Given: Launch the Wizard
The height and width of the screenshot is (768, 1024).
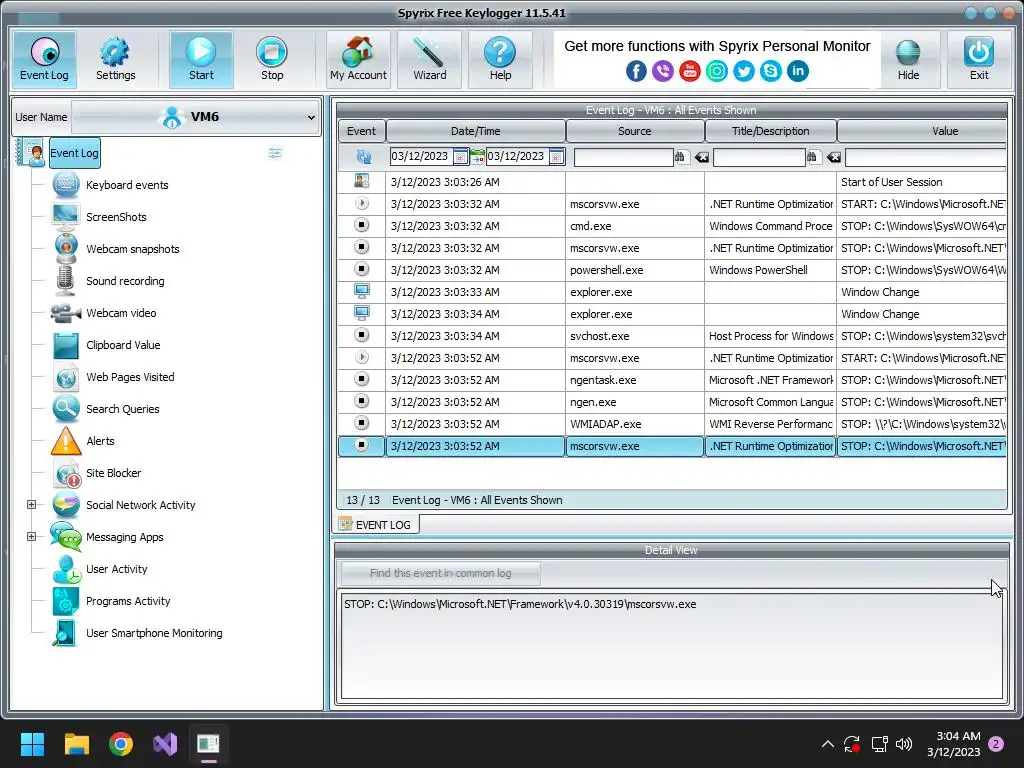Looking at the screenshot, I should click(x=430, y=59).
